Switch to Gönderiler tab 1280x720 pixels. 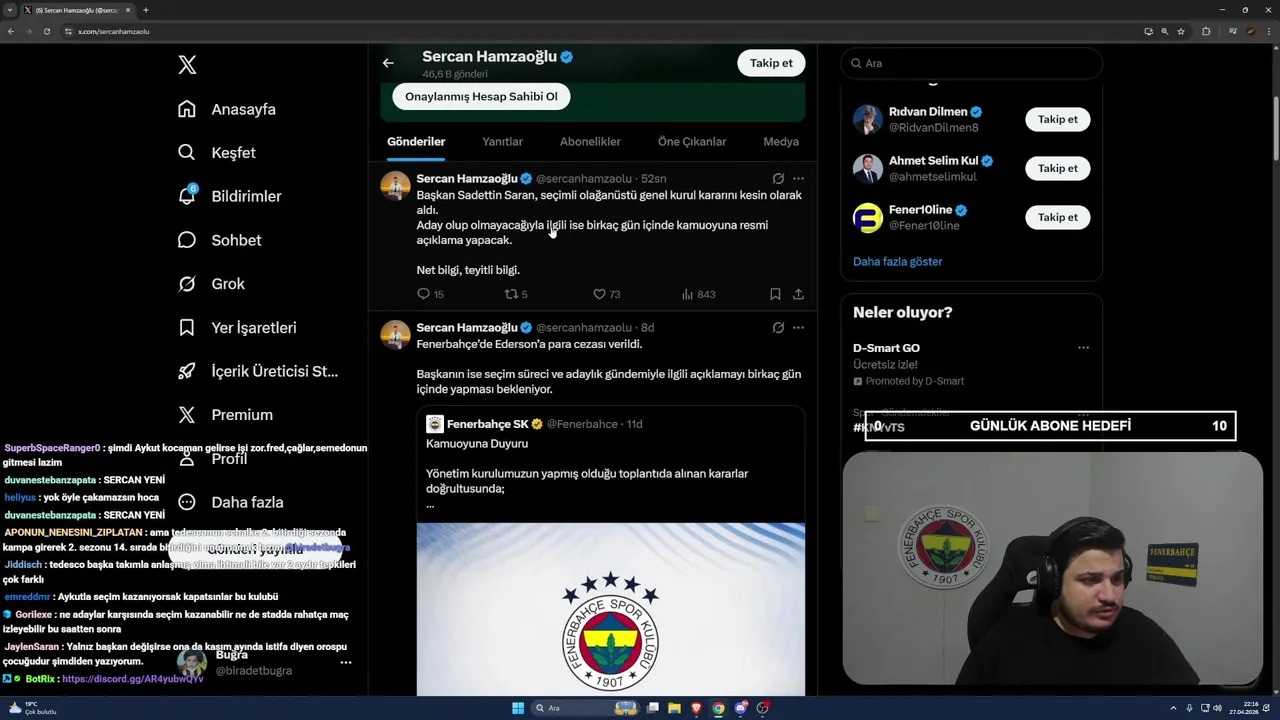[416, 142]
